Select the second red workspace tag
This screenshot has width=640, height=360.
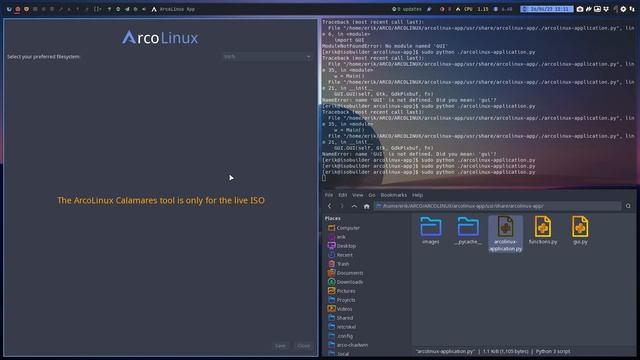(18, 9)
